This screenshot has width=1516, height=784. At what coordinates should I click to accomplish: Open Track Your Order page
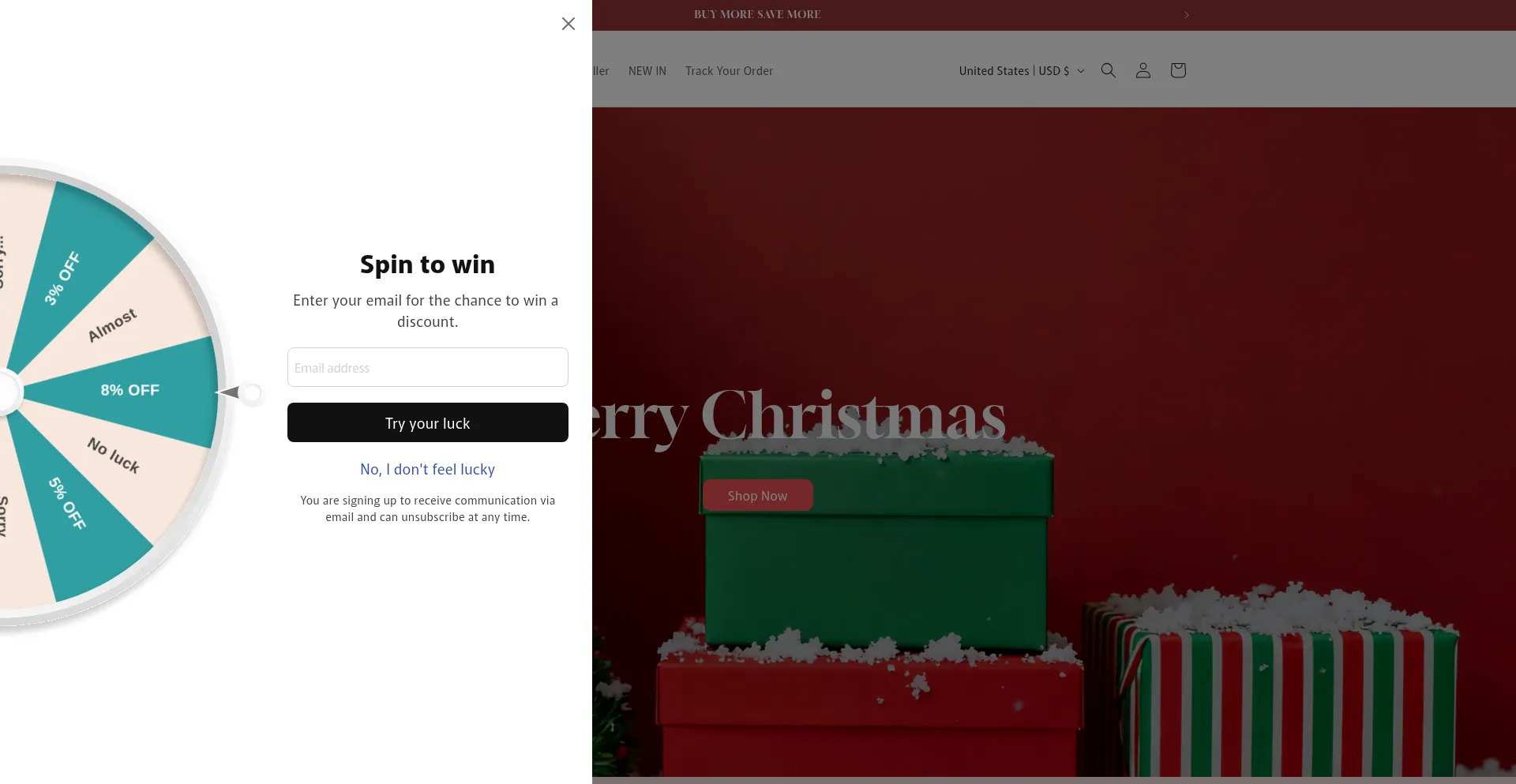click(729, 71)
